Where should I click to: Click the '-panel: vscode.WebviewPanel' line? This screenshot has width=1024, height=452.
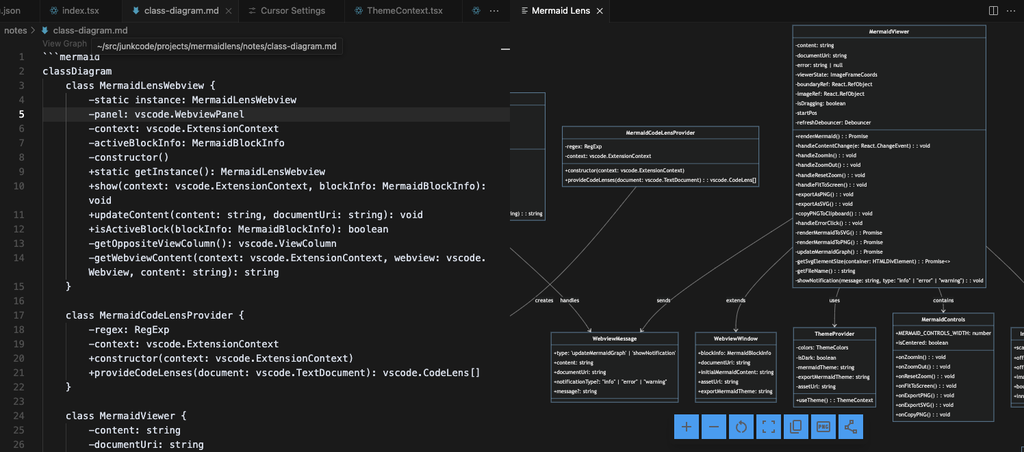(167, 114)
